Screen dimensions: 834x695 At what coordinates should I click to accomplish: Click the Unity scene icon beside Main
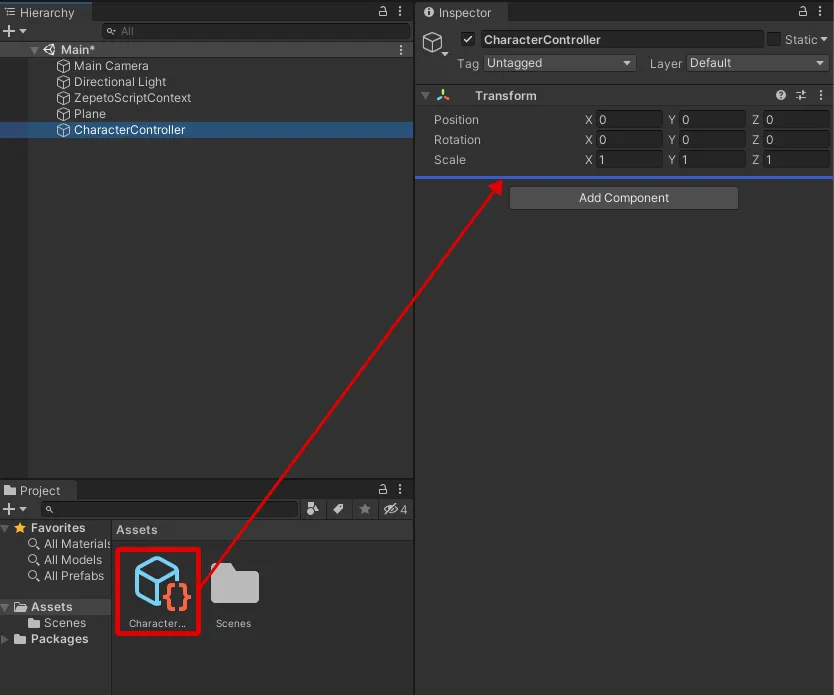(49, 49)
